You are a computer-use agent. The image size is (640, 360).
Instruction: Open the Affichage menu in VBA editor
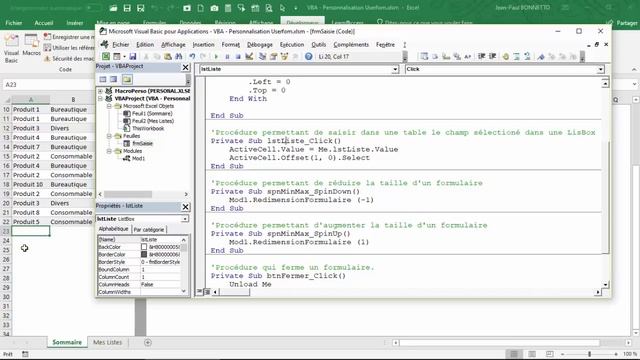click(173, 44)
